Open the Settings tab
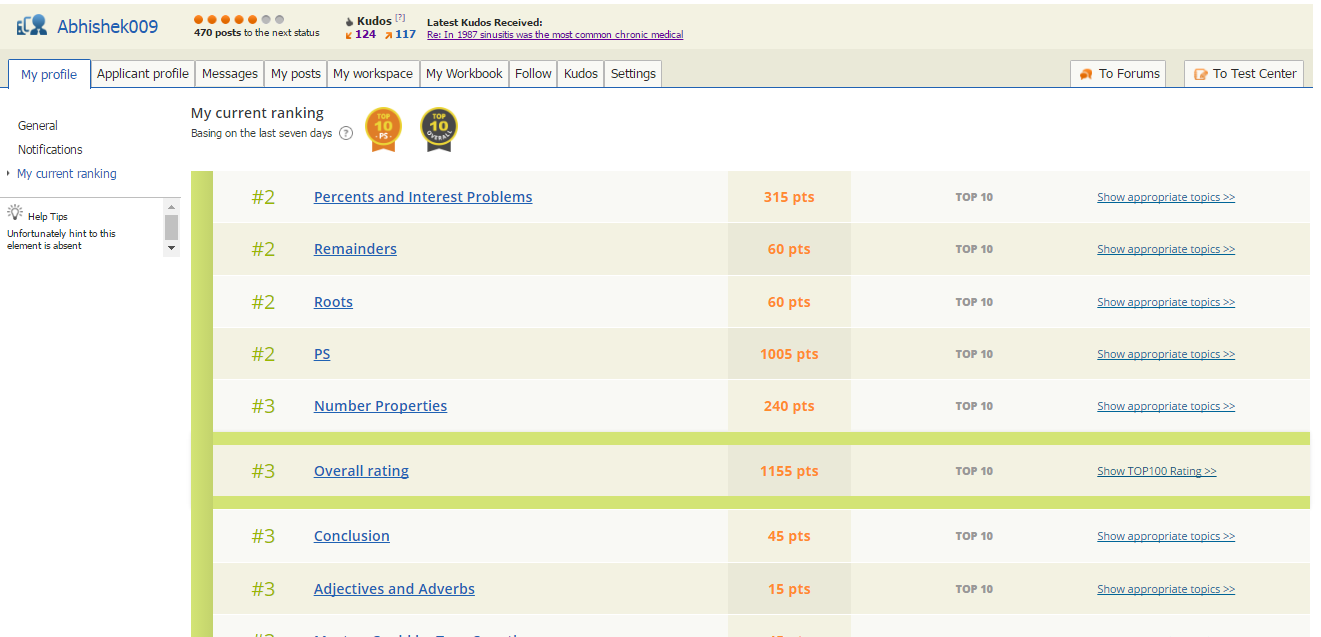This screenshot has width=1321, height=637. (x=633, y=74)
